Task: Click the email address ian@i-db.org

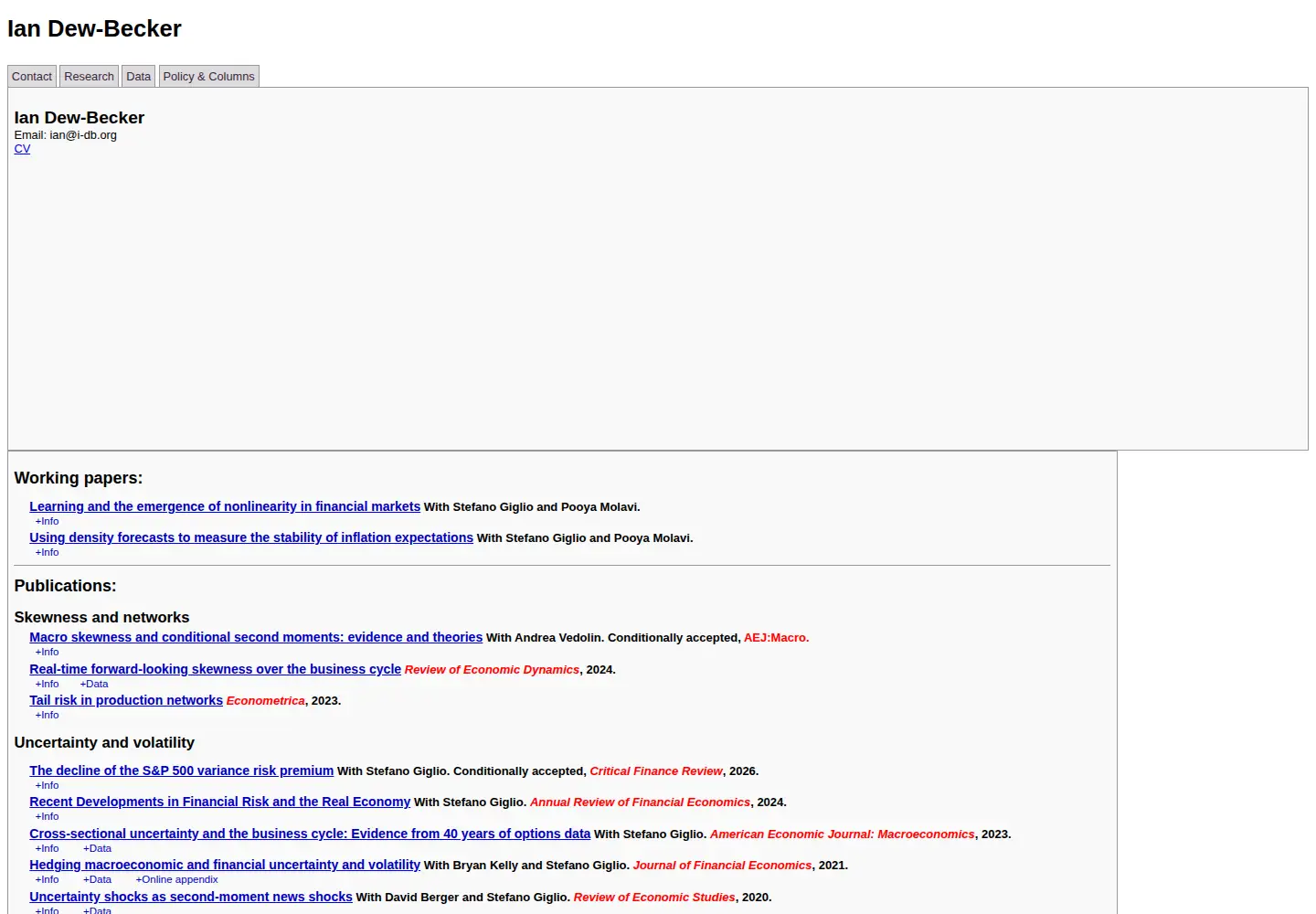Action: (83, 135)
